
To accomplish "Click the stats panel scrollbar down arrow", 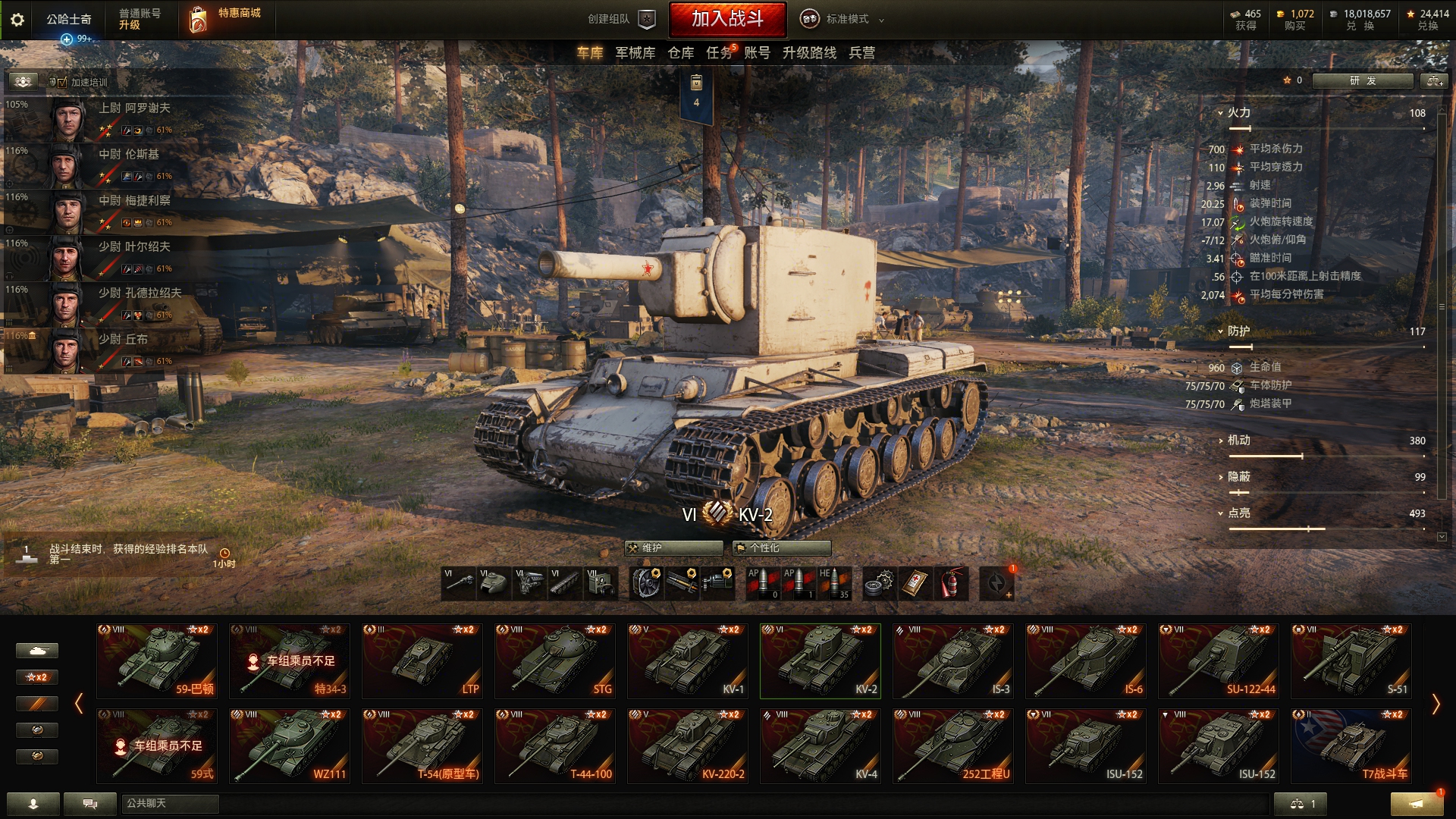I will coord(1442,537).
